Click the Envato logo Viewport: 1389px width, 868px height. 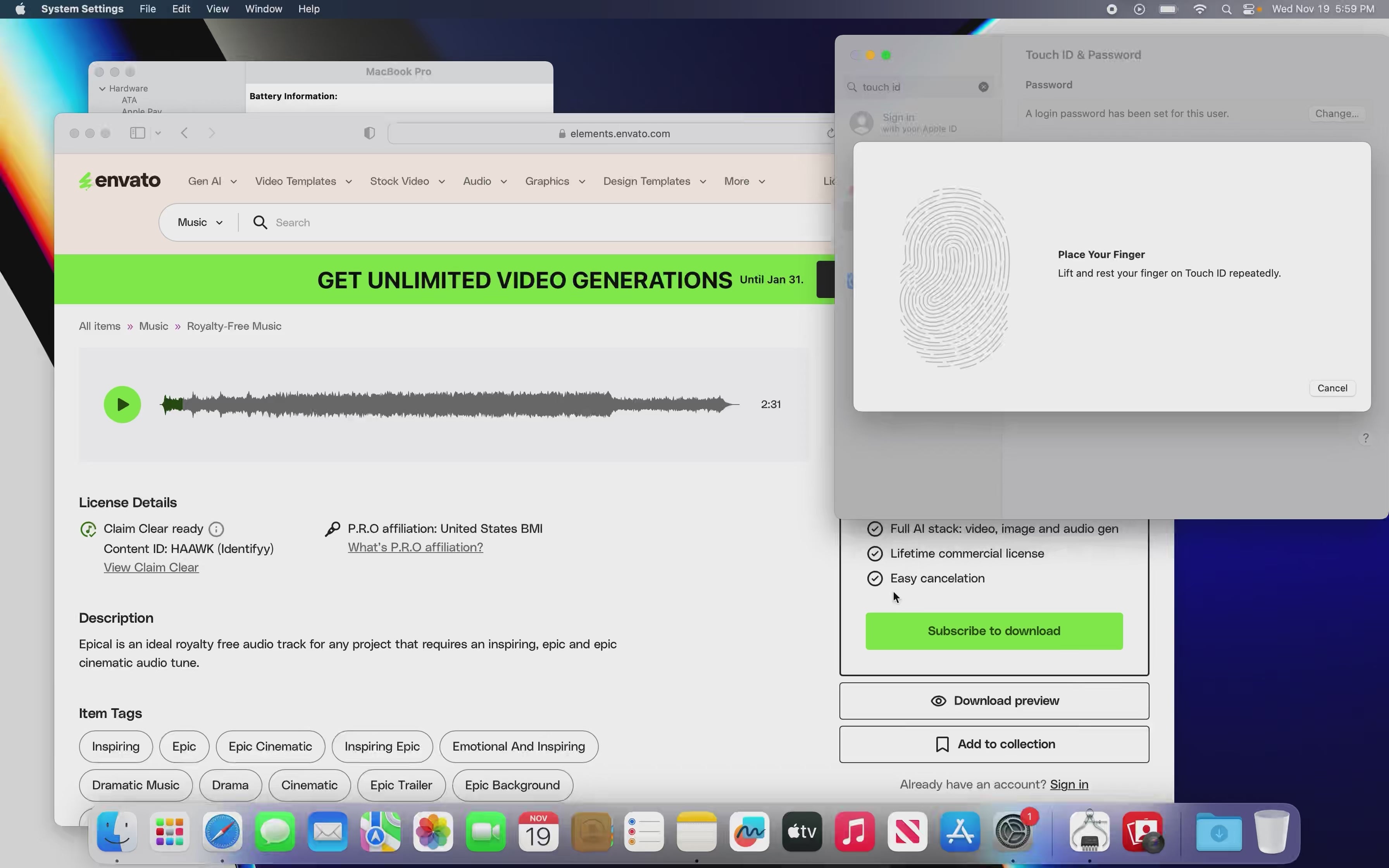click(x=119, y=180)
